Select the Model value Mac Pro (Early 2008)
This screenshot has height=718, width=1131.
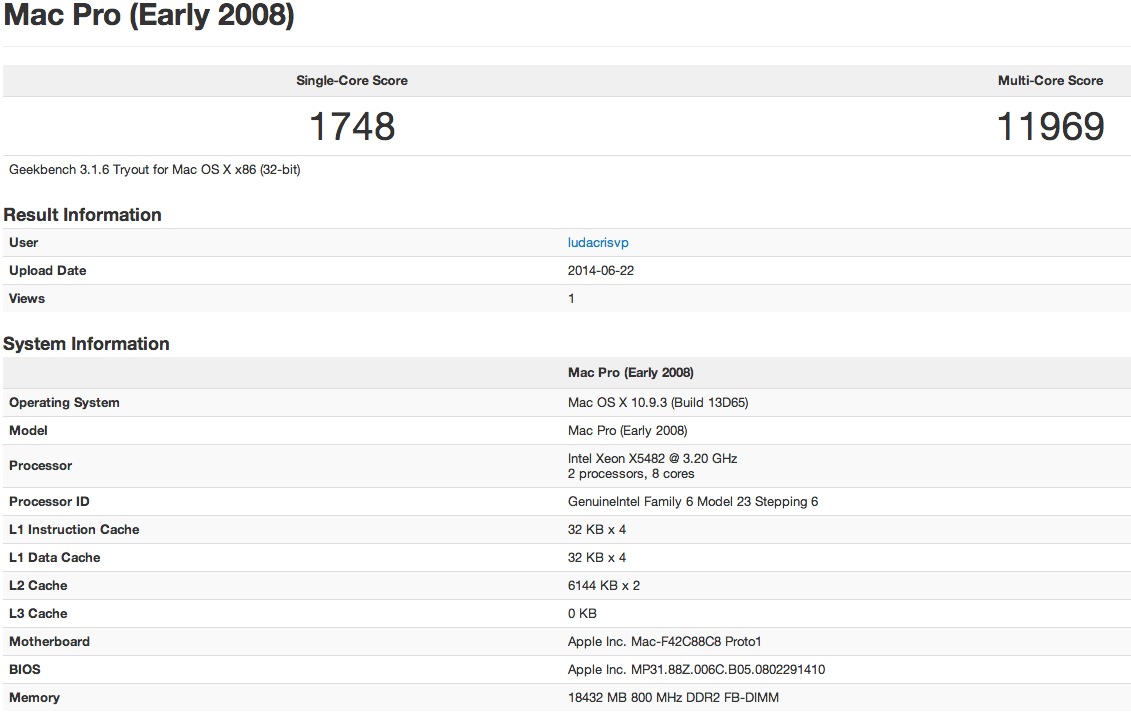tap(628, 431)
